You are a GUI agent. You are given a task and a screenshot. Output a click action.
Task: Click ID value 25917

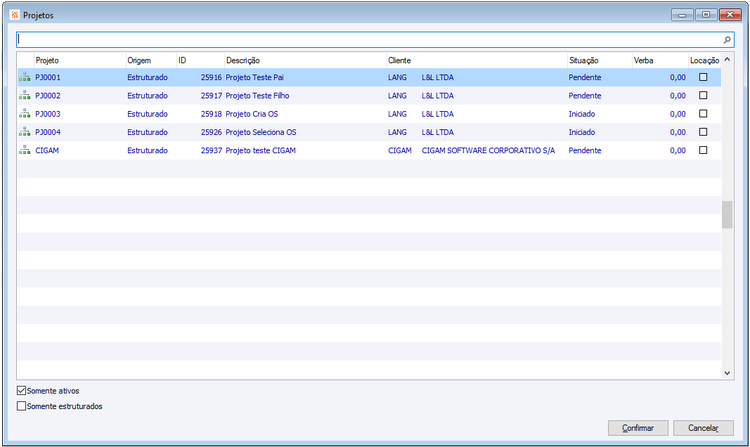211,96
